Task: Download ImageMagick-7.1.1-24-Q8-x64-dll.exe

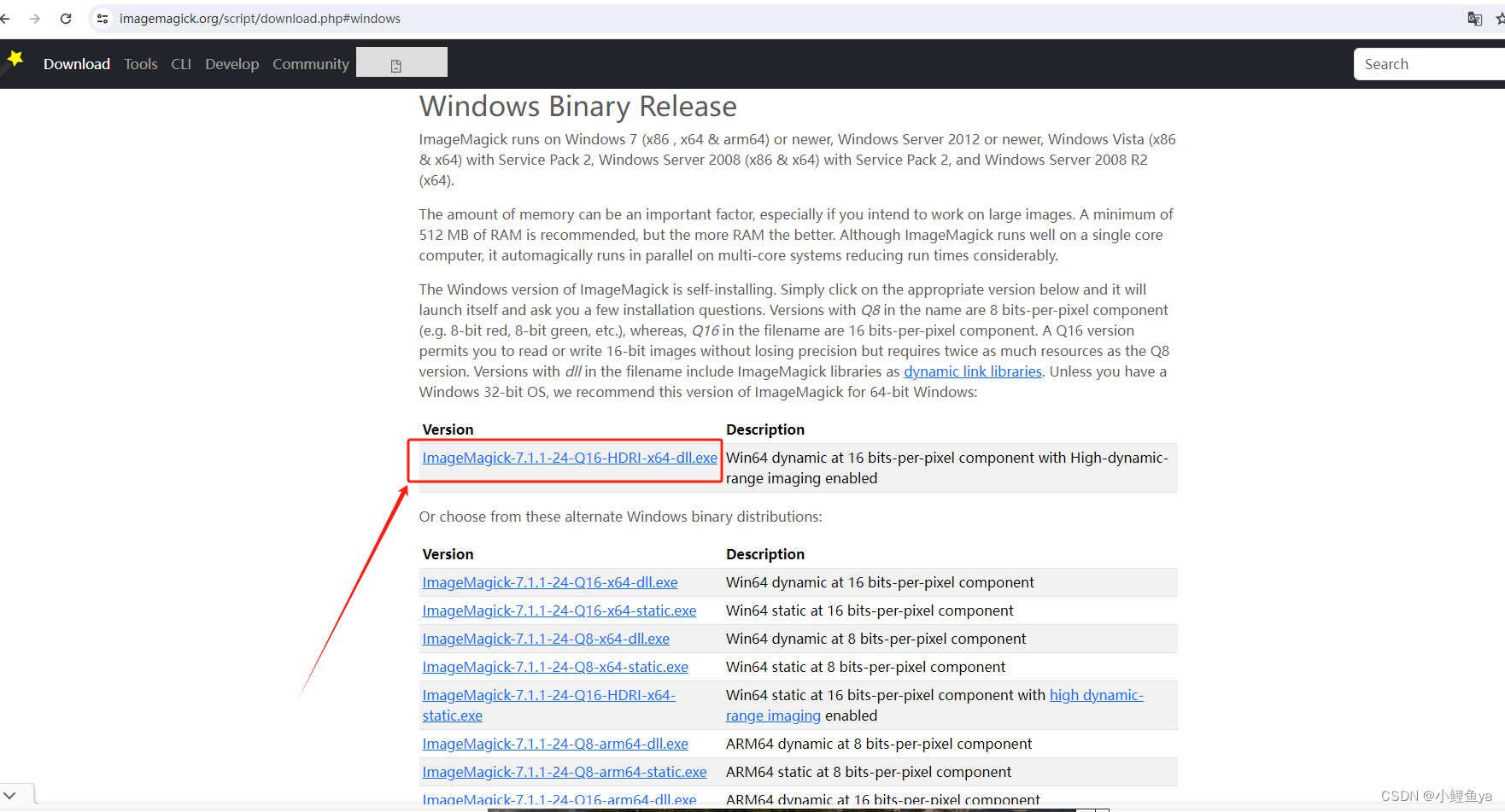Action: [546, 639]
